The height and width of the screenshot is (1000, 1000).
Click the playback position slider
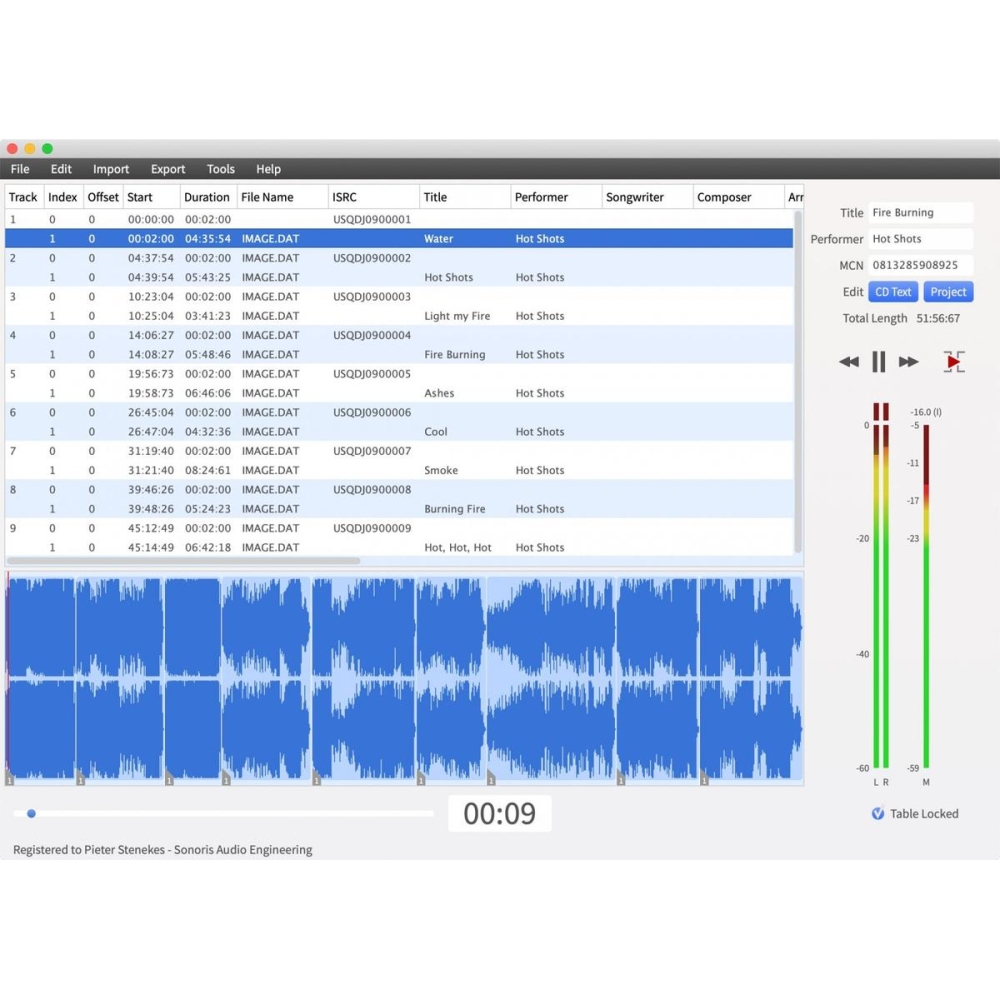tap(31, 813)
